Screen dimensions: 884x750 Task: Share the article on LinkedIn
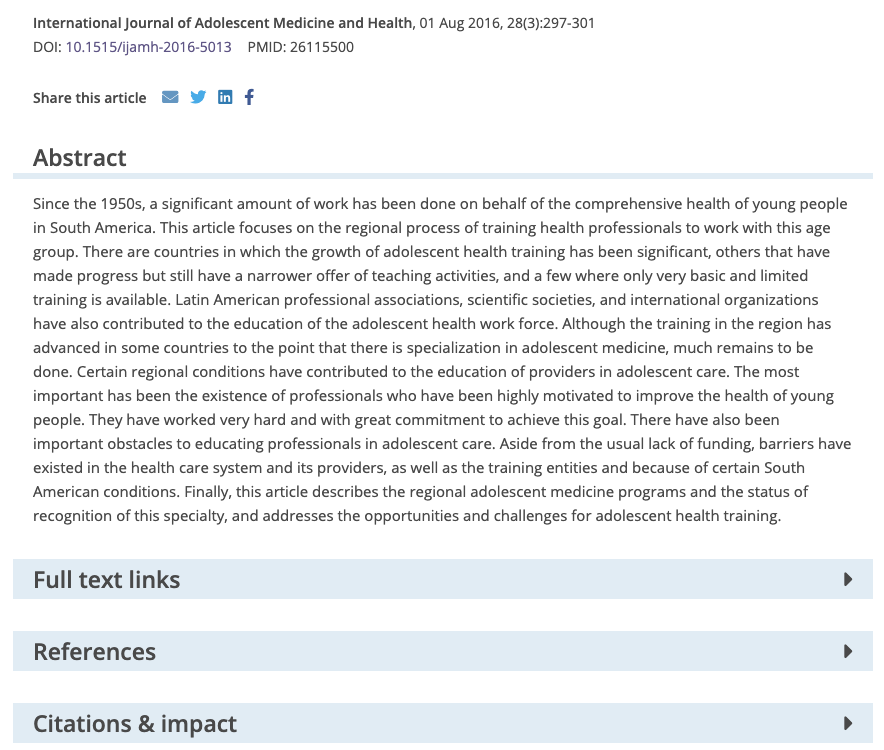(225, 97)
